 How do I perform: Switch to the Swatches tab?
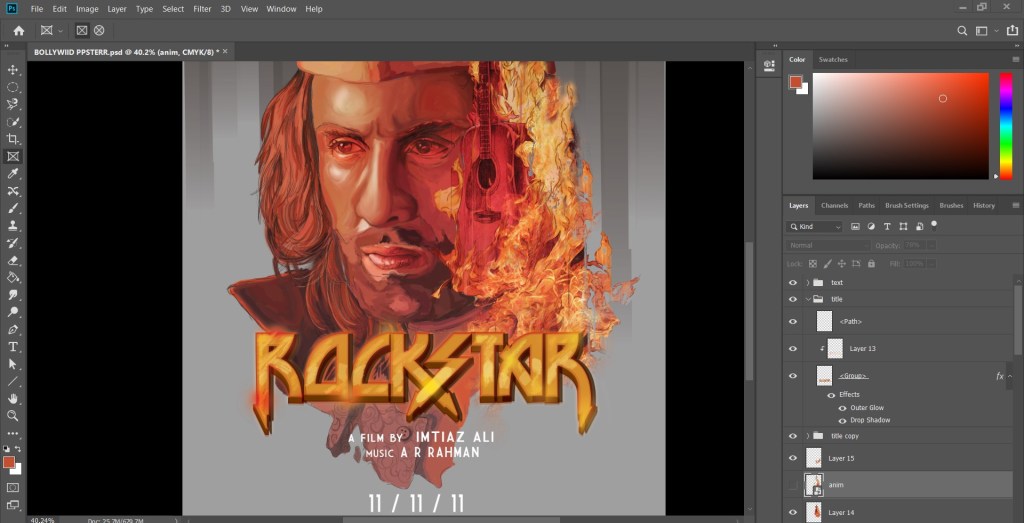pos(833,60)
